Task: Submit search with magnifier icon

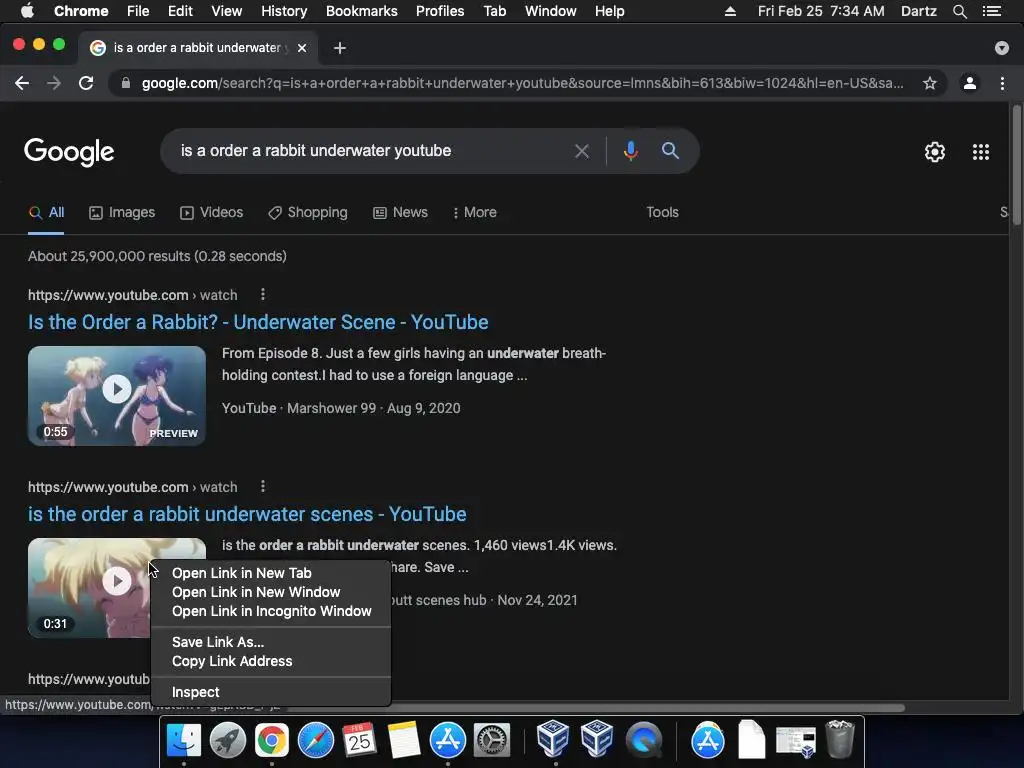Action: [670, 151]
